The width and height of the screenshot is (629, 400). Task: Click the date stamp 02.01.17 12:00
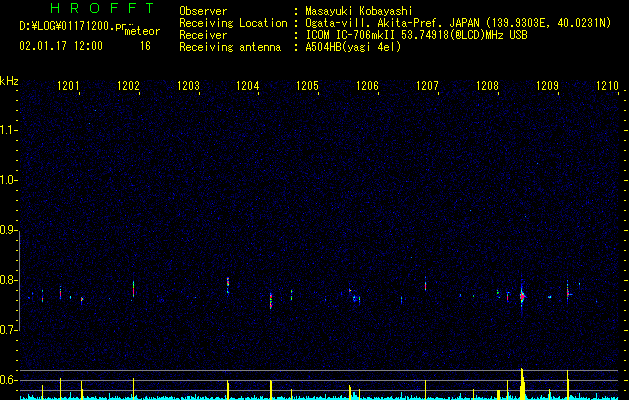(x=61, y=46)
